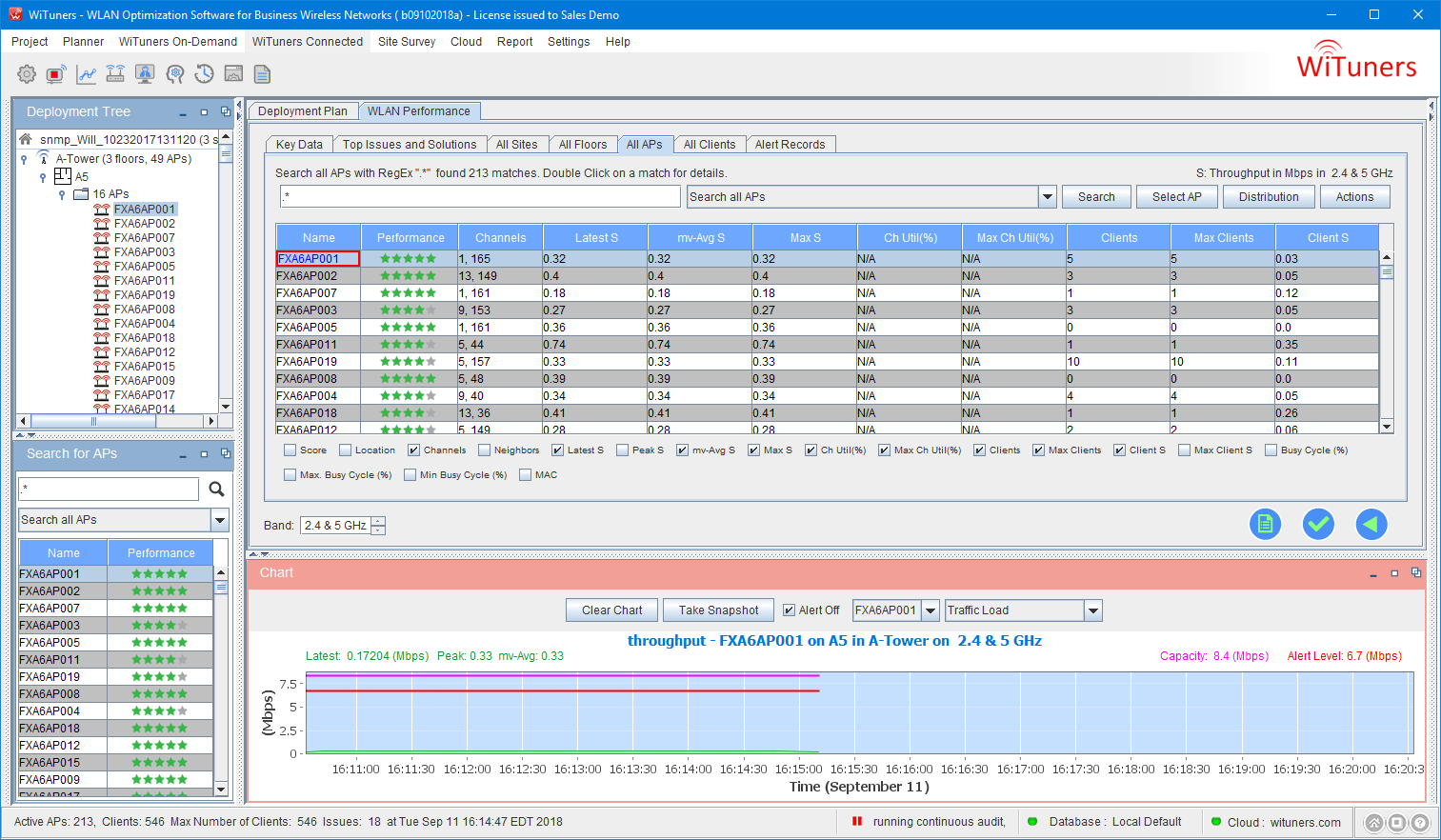Viewport: 1441px width, 840px height.
Task: Open the WiTuners On-Demand menu
Action: (178, 42)
